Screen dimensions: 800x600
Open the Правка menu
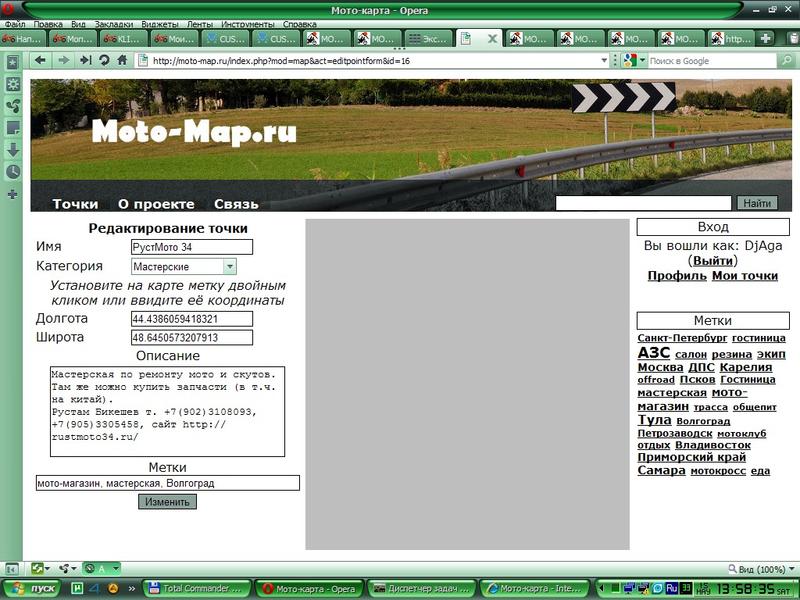point(48,24)
